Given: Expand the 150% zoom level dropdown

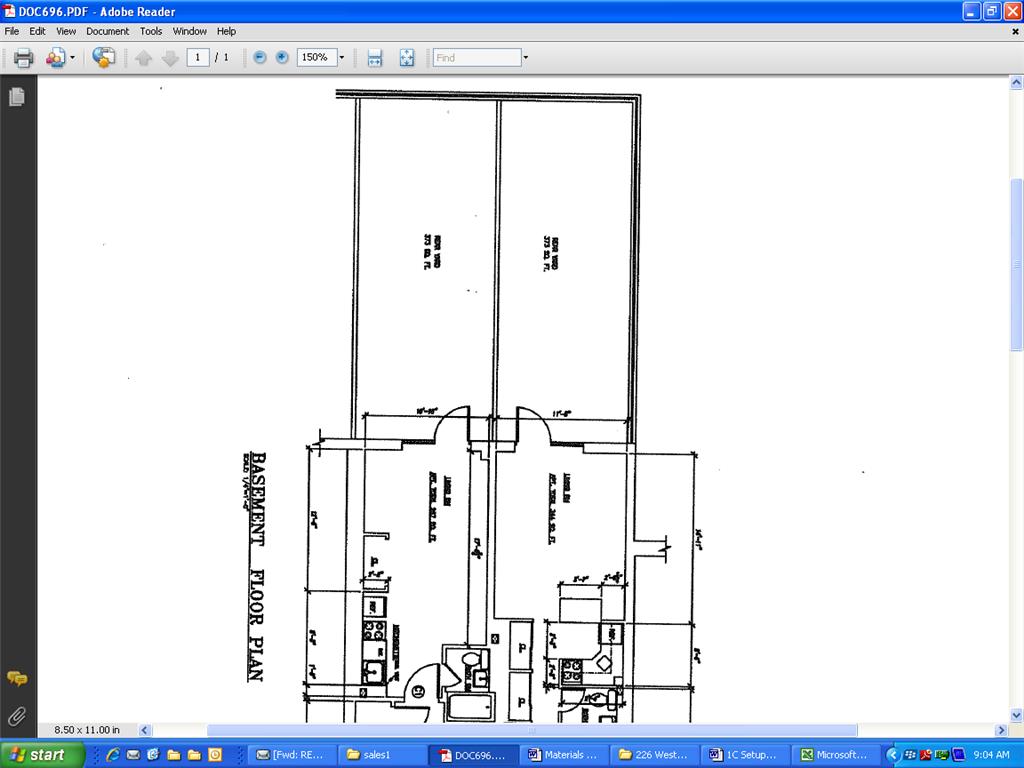Looking at the screenshot, I should pyautogui.click(x=342, y=58).
